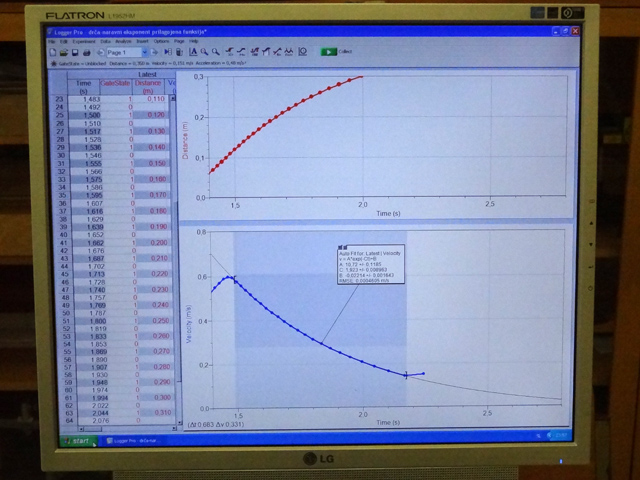The height and width of the screenshot is (480, 640).
Task: Open the Windows start menu
Action: pos(78,441)
